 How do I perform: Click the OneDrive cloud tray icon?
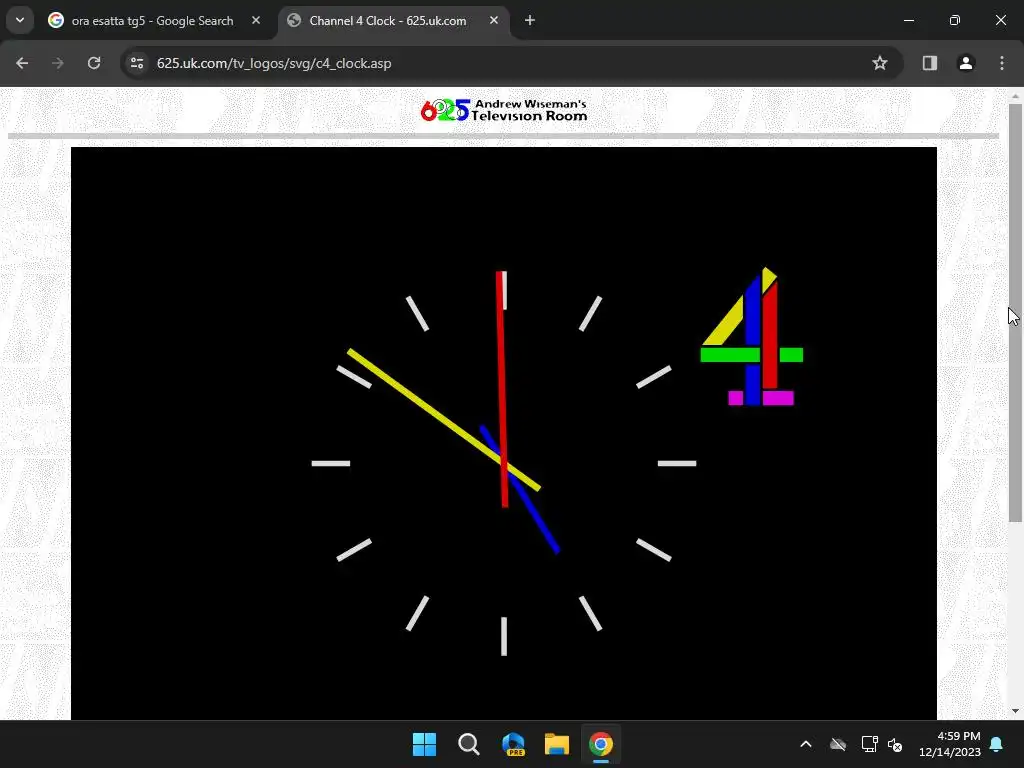coord(838,744)
